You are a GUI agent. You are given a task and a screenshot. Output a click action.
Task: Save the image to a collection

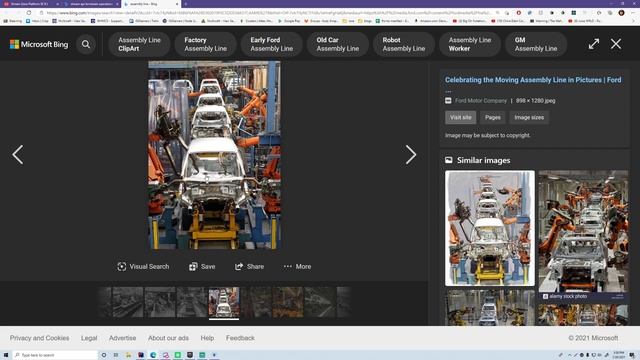point(202,267)
